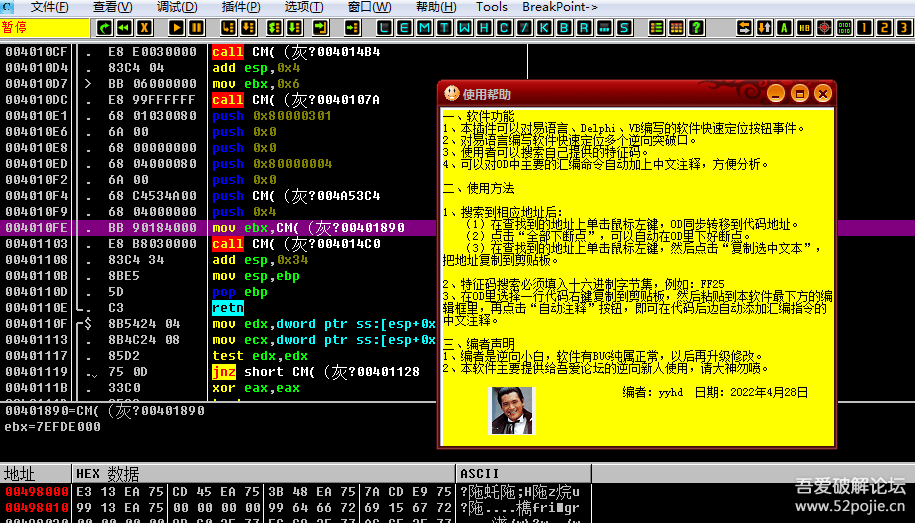Viewport: 915px width, 523px height.
Task: Click the up-down arrows toolbar icon
Action: click(x=764, y=27)
